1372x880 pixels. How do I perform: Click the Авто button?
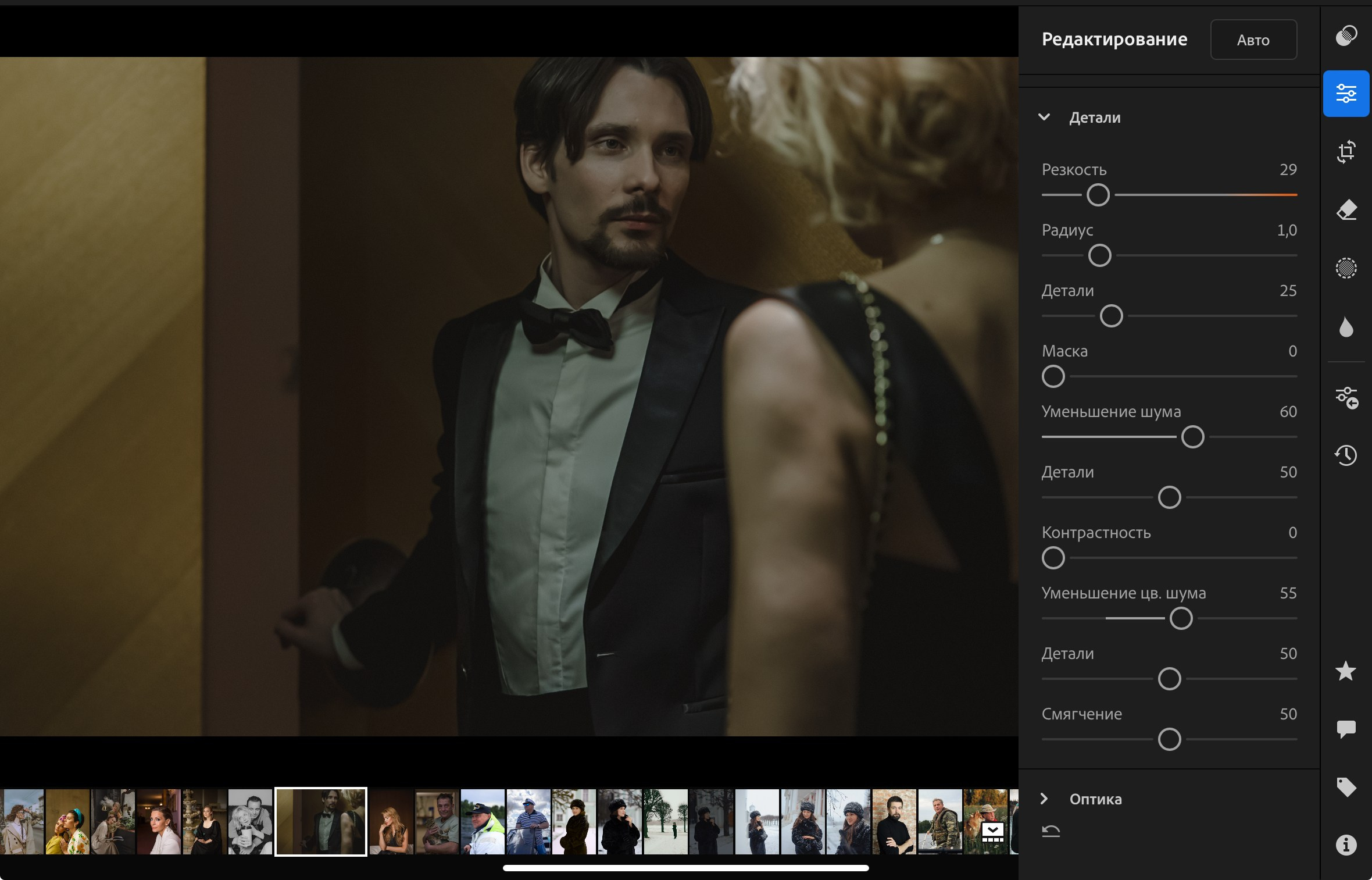[x=1253, y=40]
